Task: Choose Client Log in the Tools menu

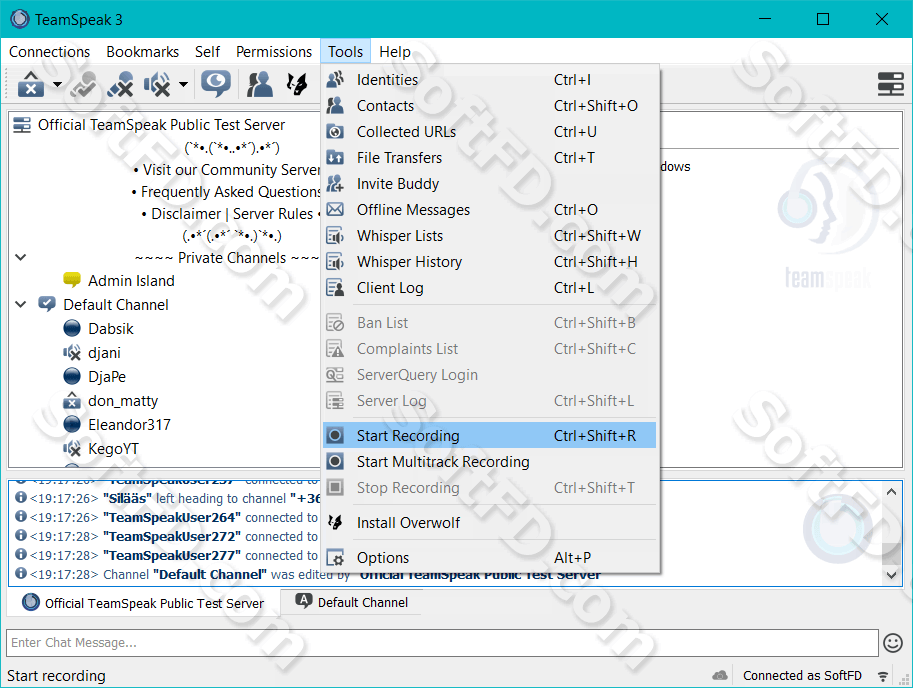Action: (490, 288)
